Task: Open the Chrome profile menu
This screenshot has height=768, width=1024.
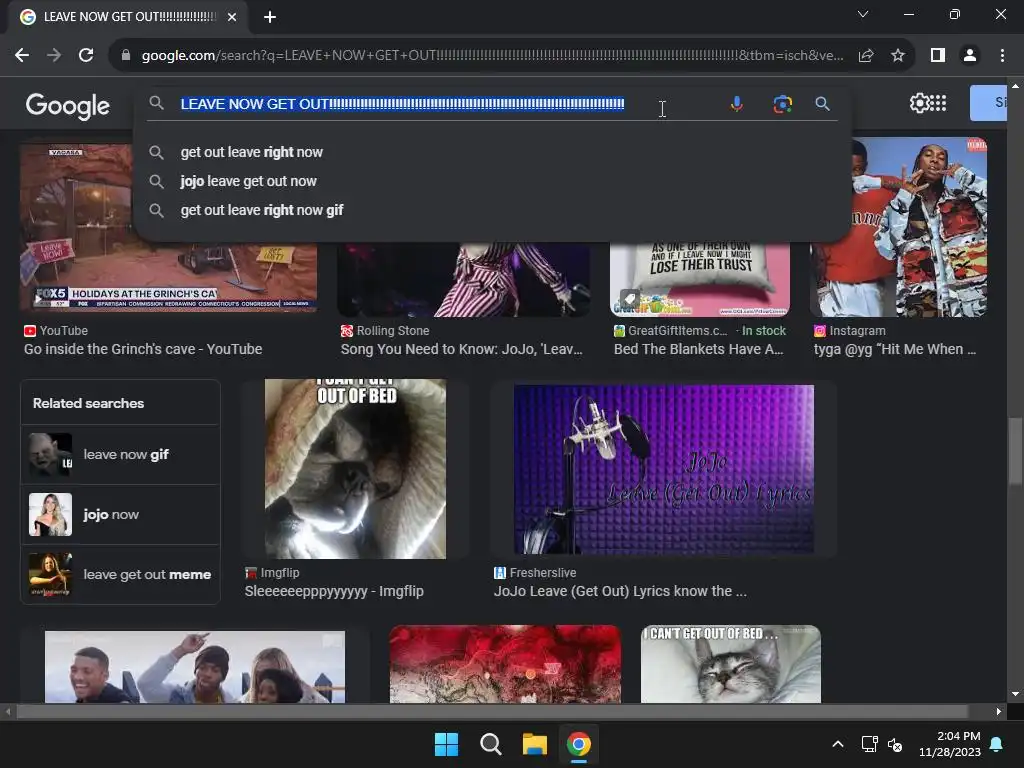Action: tap(970, 56)
